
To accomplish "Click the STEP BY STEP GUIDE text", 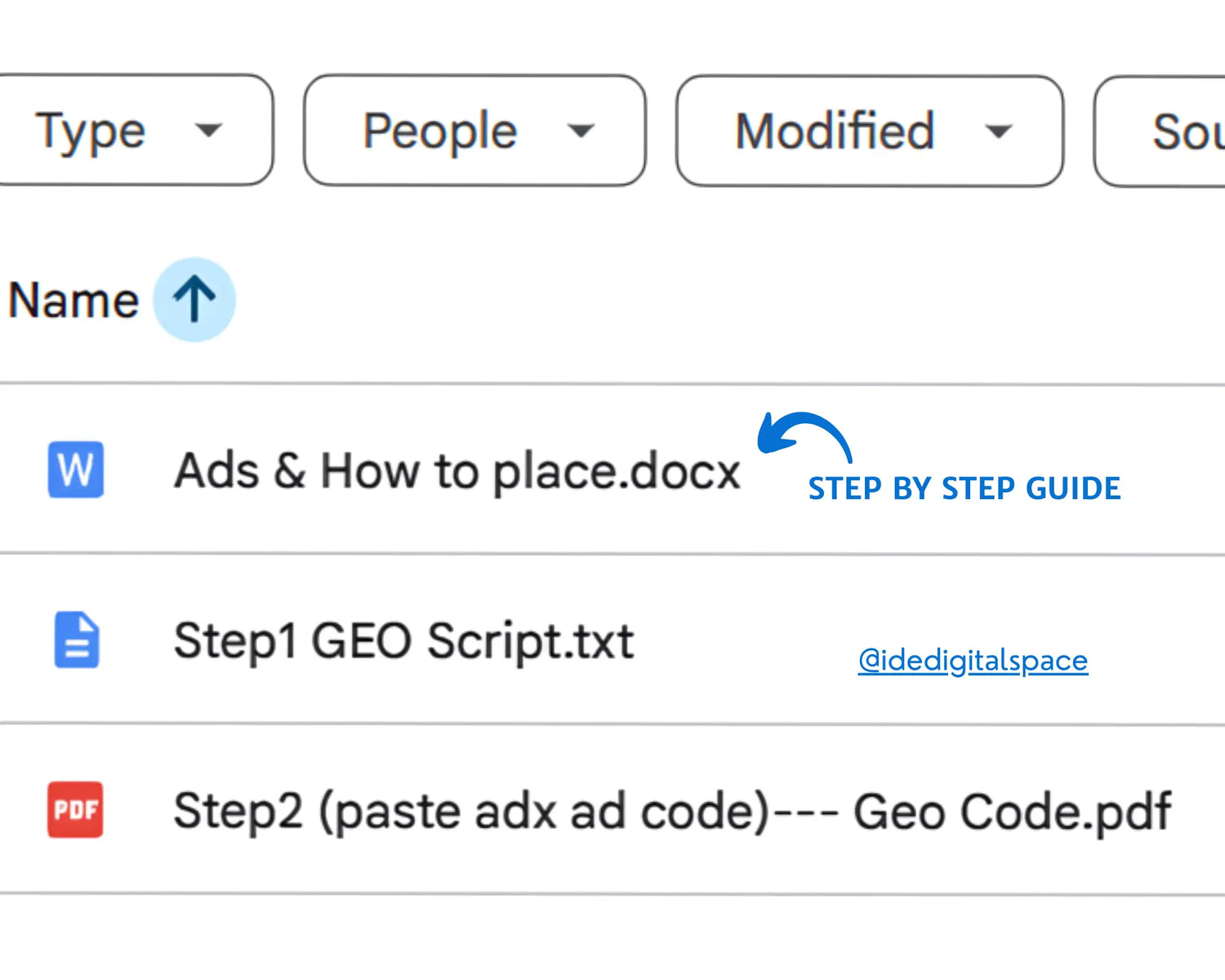I will [964, 488].
